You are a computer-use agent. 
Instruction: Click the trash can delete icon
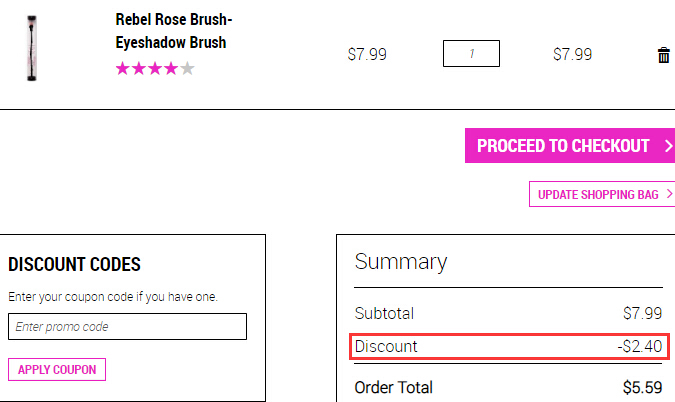click(x=663, y=55)
